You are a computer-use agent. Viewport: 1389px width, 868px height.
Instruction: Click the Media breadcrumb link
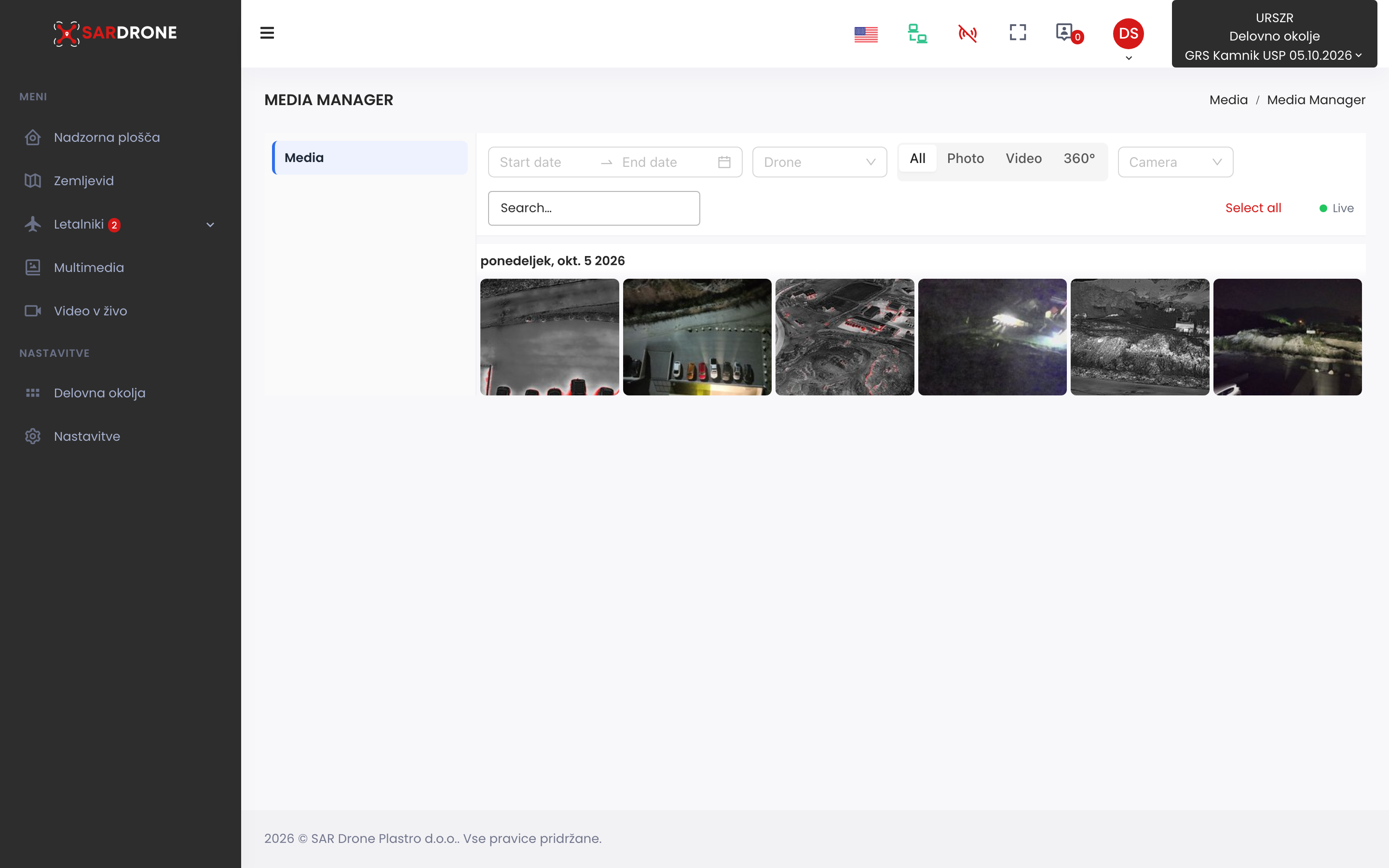[x=1228, y=100]
